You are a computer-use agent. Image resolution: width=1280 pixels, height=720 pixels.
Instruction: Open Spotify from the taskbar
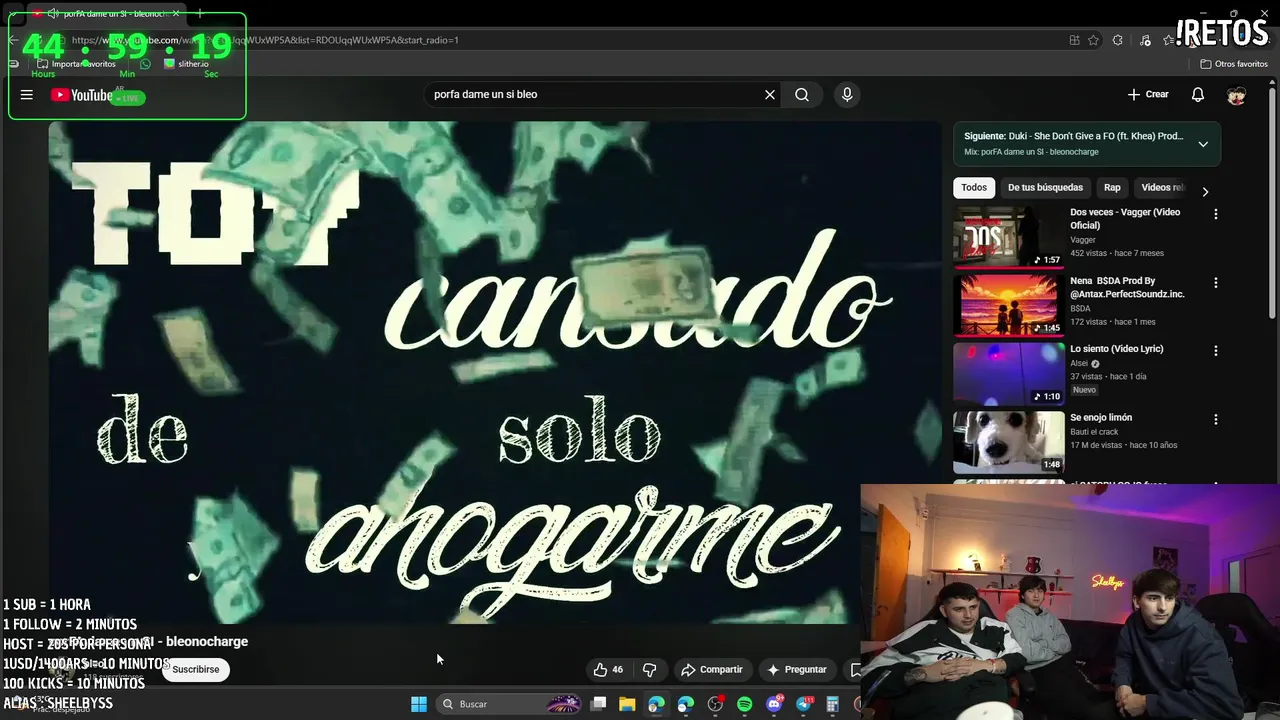point(745,704)
